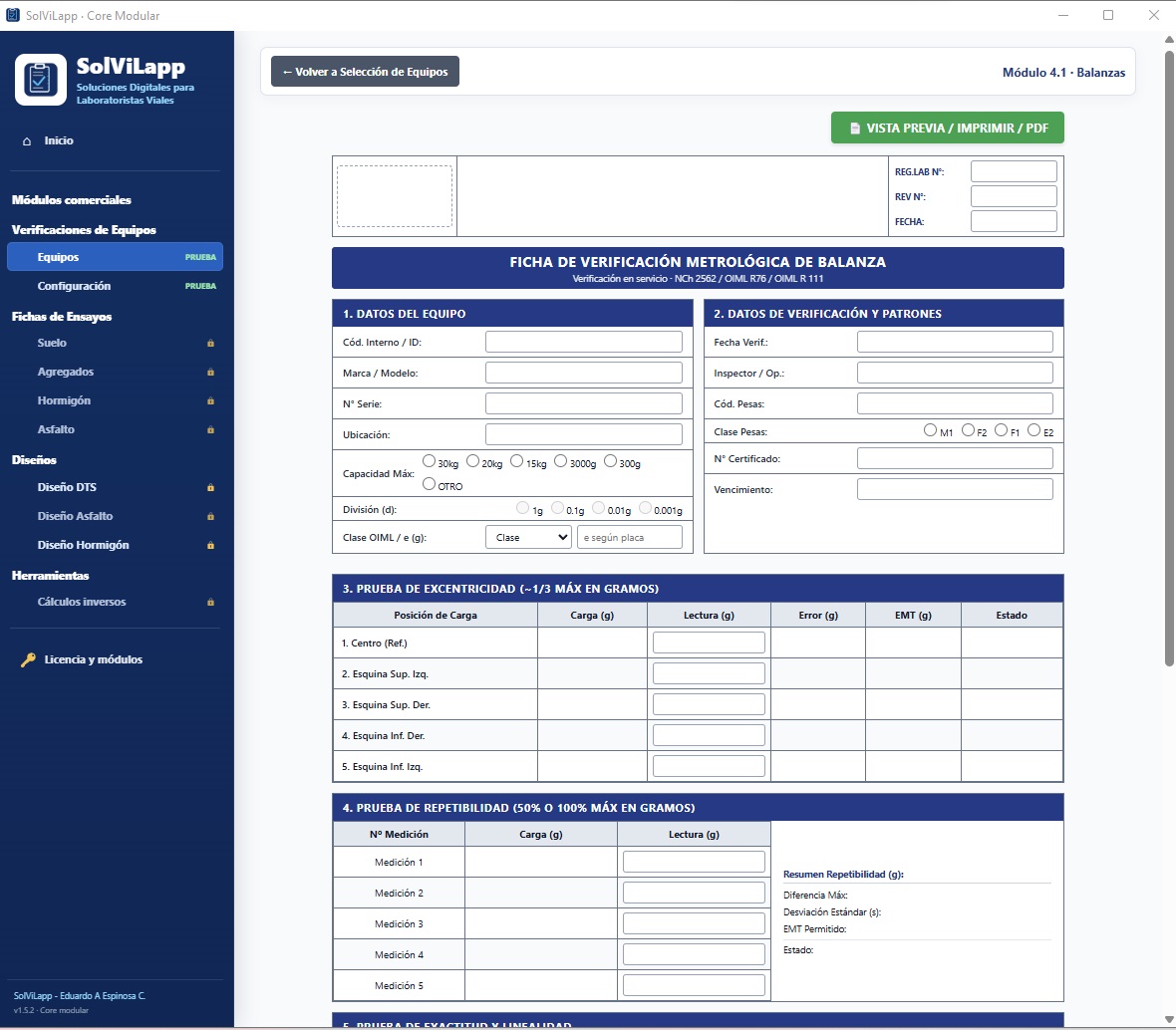
Task: Click the lock icon next to Hormigón
Action: (x=210, y=401)
